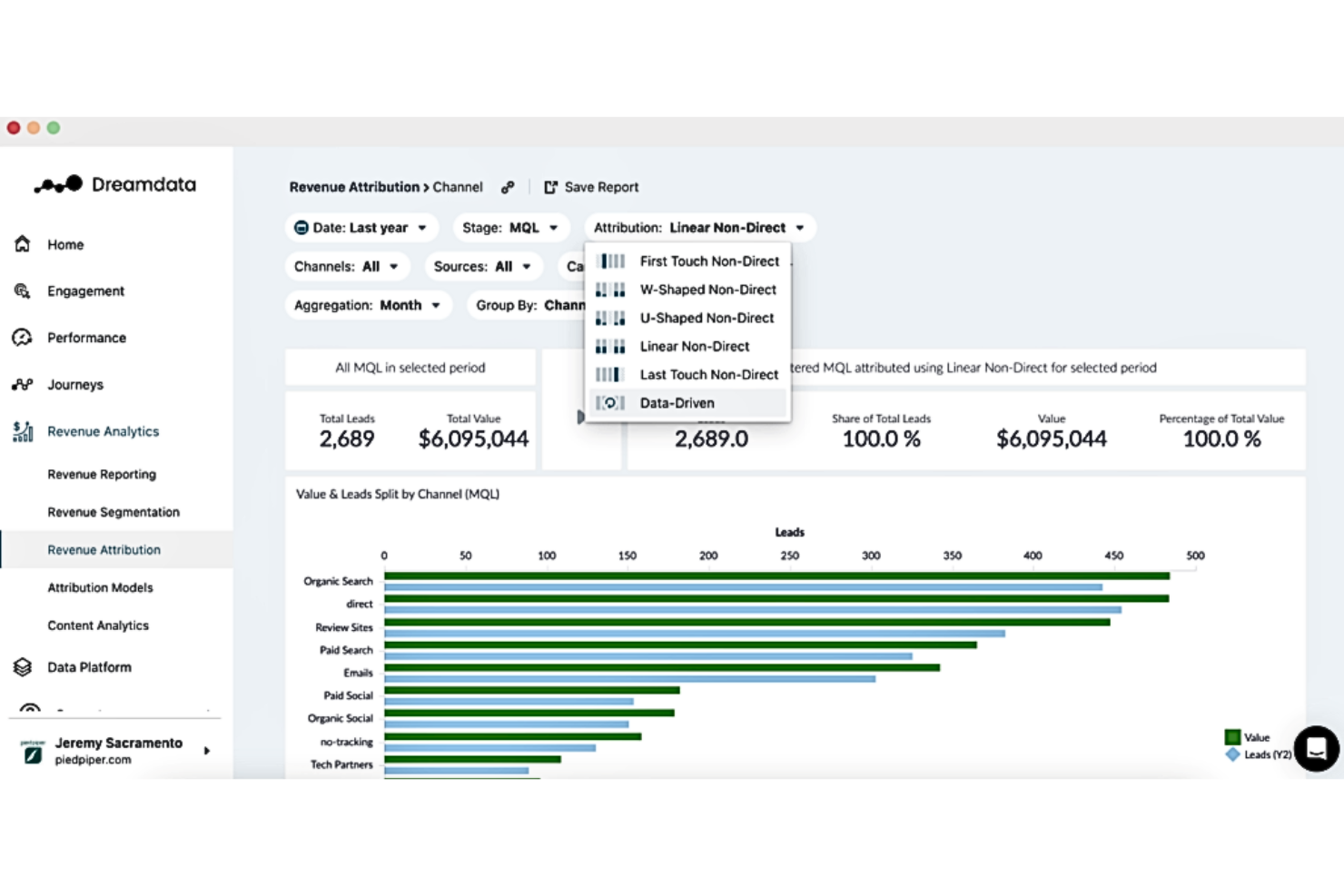Viewport: 1344px width, 896px height.
Task: Click the Dreamdata logo
Action: coord(114,184)
